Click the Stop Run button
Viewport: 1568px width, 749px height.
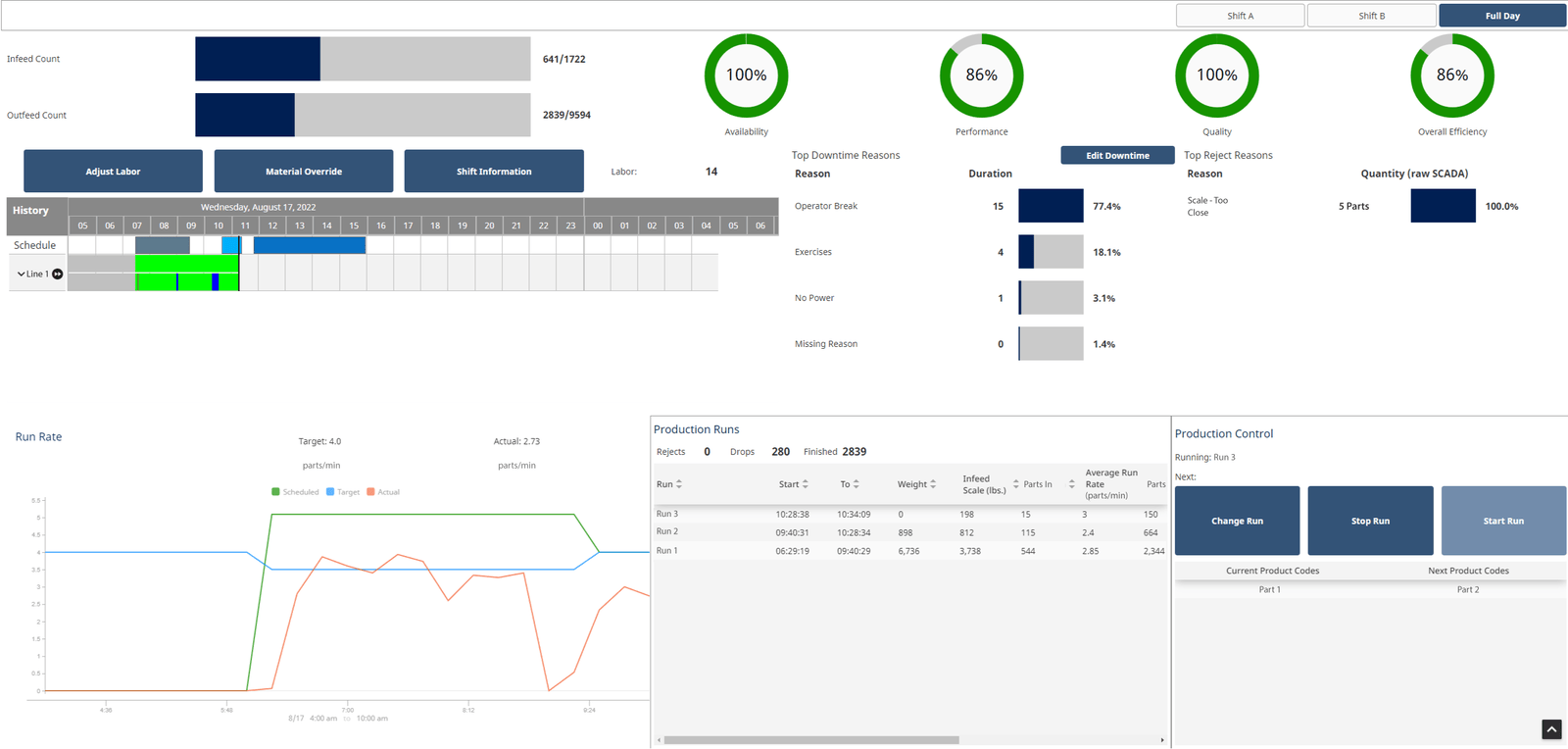(1370, 521)
